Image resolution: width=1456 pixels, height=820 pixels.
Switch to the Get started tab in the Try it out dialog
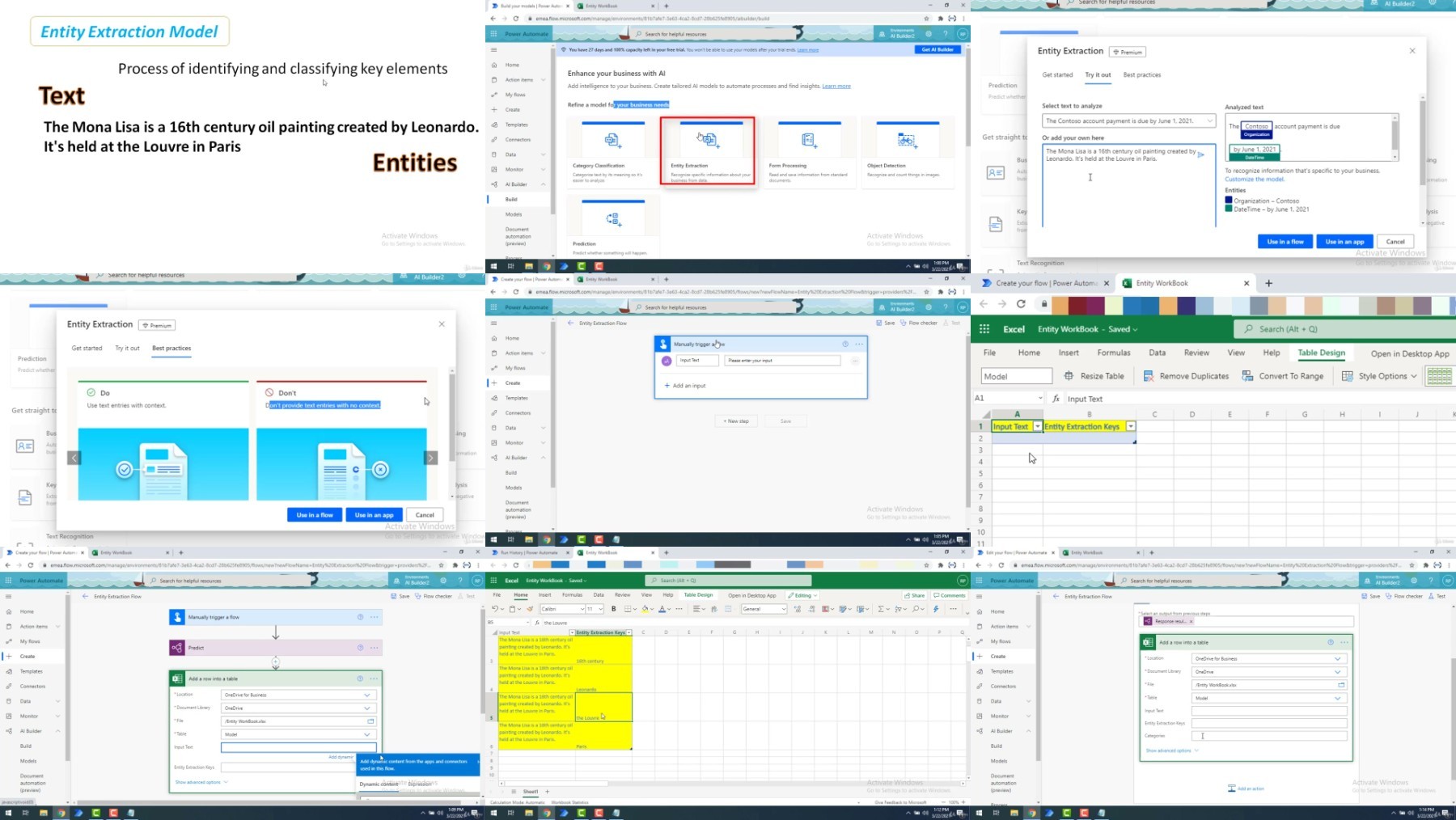(1057, 75)
